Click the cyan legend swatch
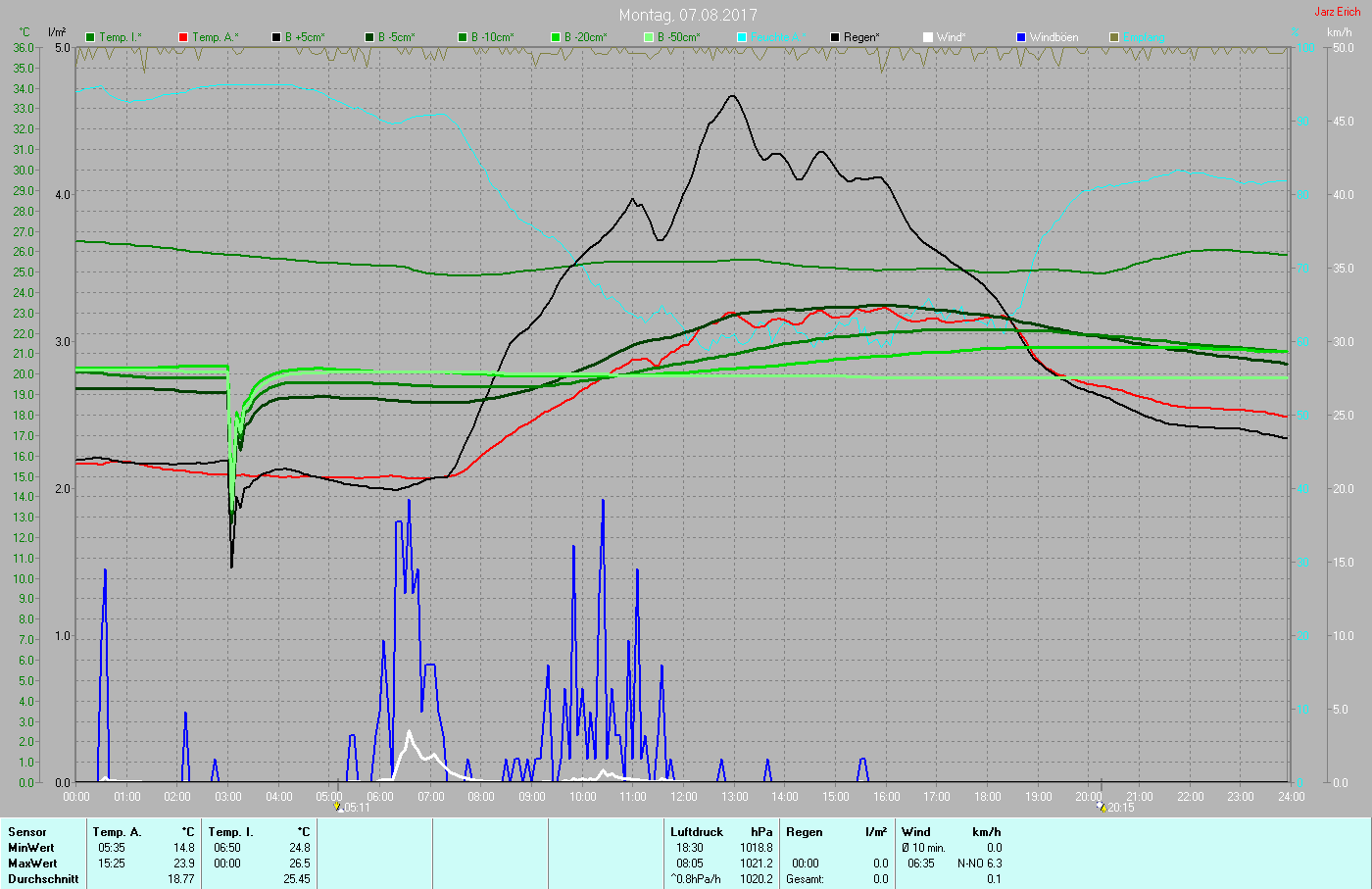Image resolution: width=1372 pixels, height=889 pixels. (742, 37)
